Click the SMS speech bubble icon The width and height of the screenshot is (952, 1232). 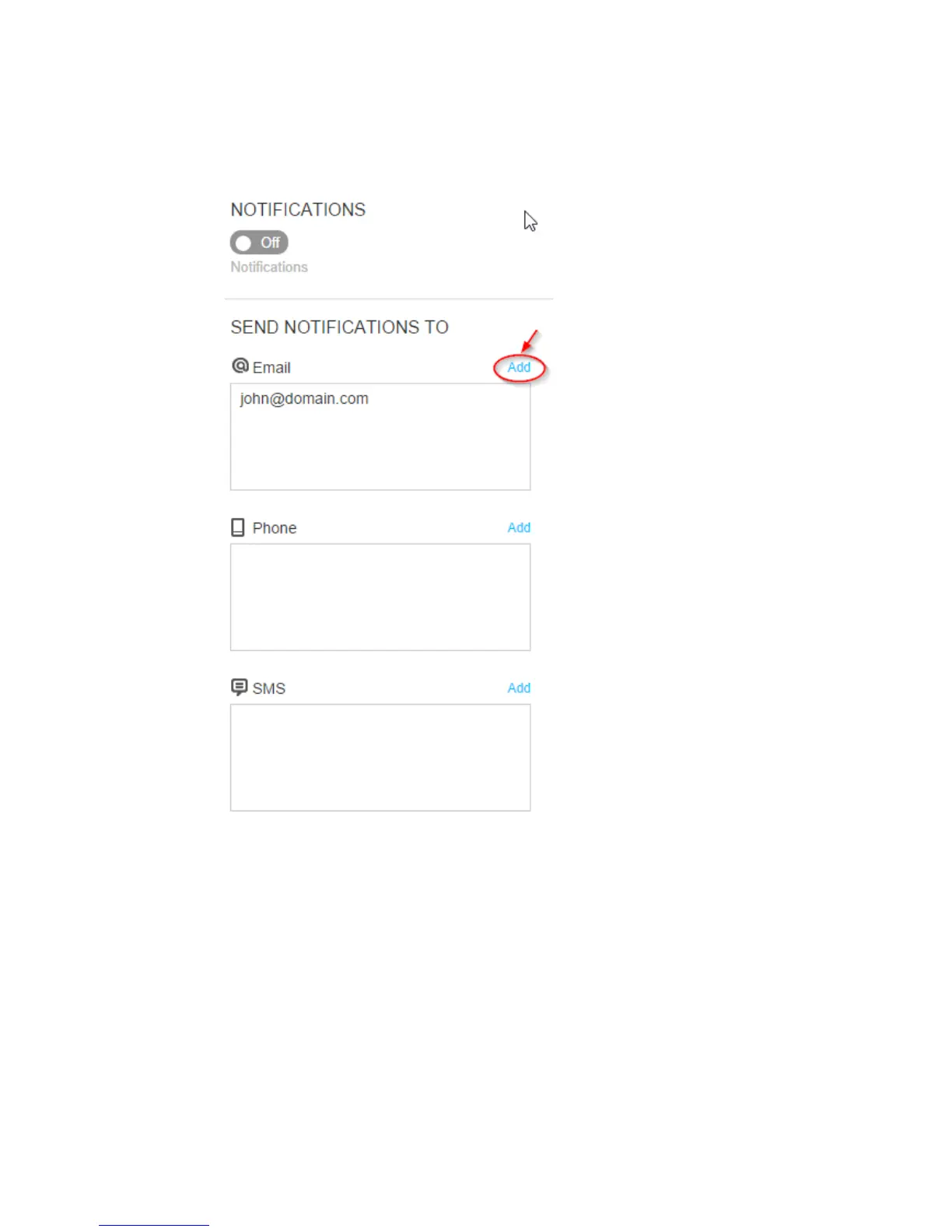pos(240,687)
